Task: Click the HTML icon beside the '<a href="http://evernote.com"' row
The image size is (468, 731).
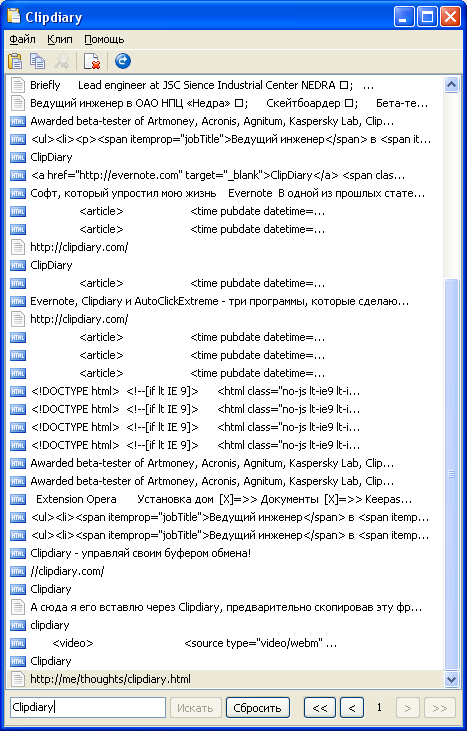Action: pyautogui.click(x=18, y=175)
